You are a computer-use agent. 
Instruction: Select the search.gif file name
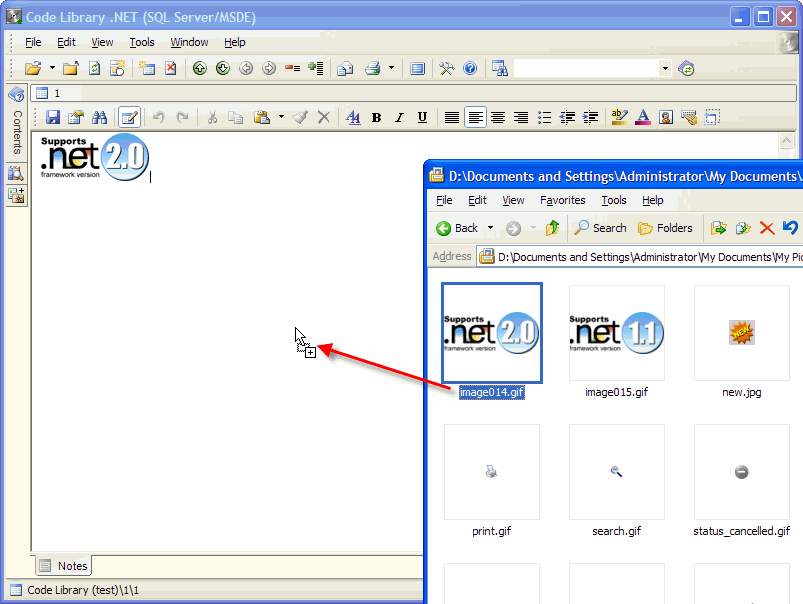[617, 531]
